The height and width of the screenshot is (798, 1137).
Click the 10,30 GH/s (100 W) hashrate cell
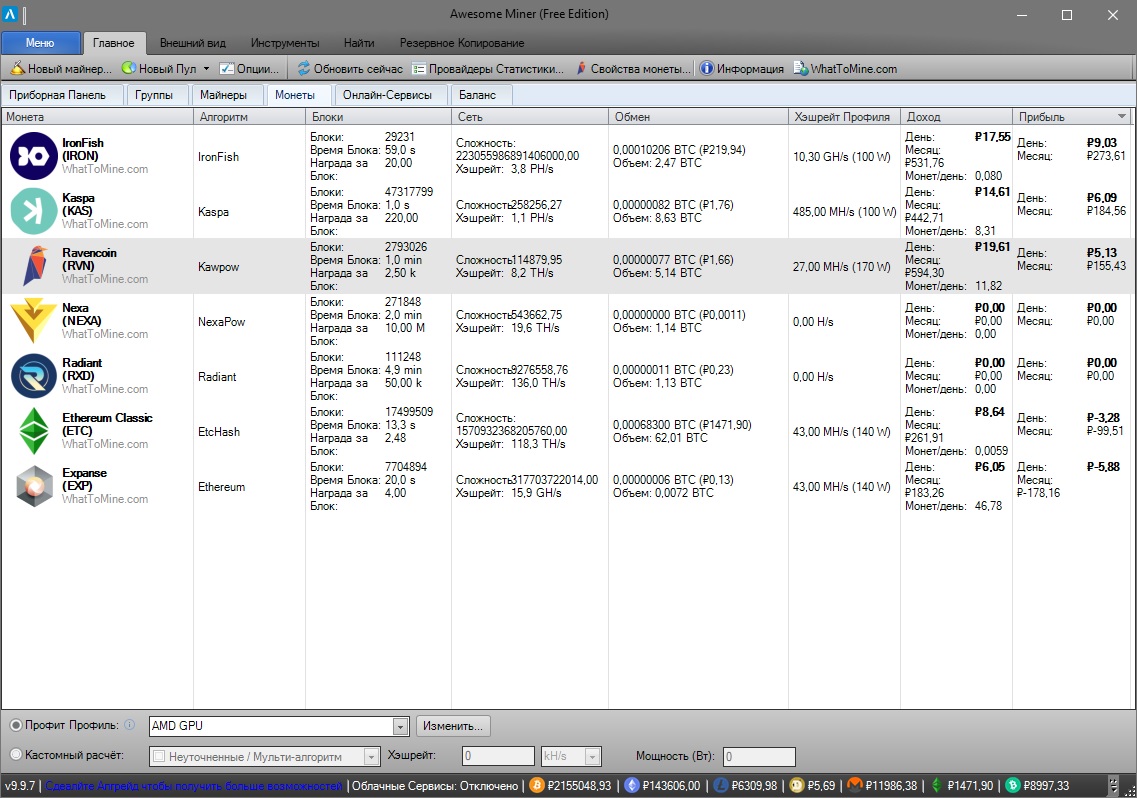click(x=842, y=157)
